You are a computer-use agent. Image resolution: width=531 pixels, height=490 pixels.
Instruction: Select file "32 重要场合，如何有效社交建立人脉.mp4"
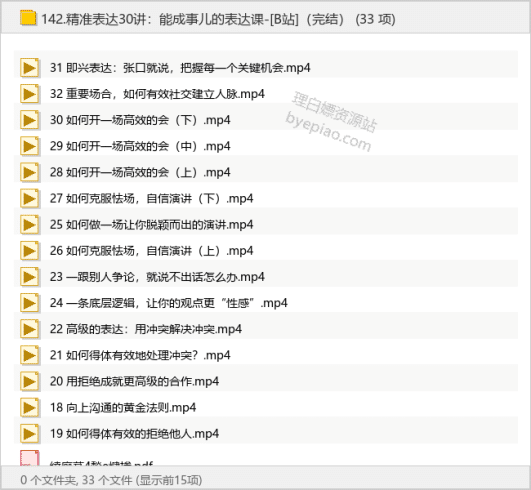pos(157,94)
